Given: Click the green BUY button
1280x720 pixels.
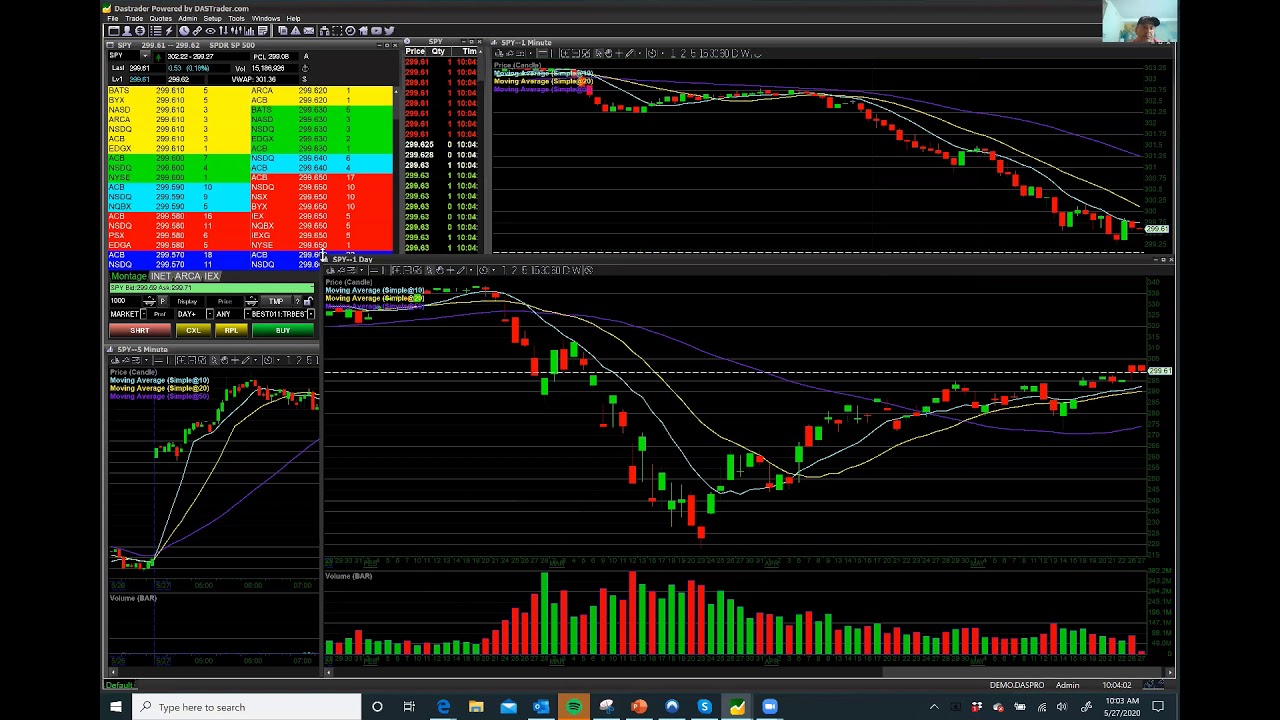Looking at the screenshot, I should point(283,330).
